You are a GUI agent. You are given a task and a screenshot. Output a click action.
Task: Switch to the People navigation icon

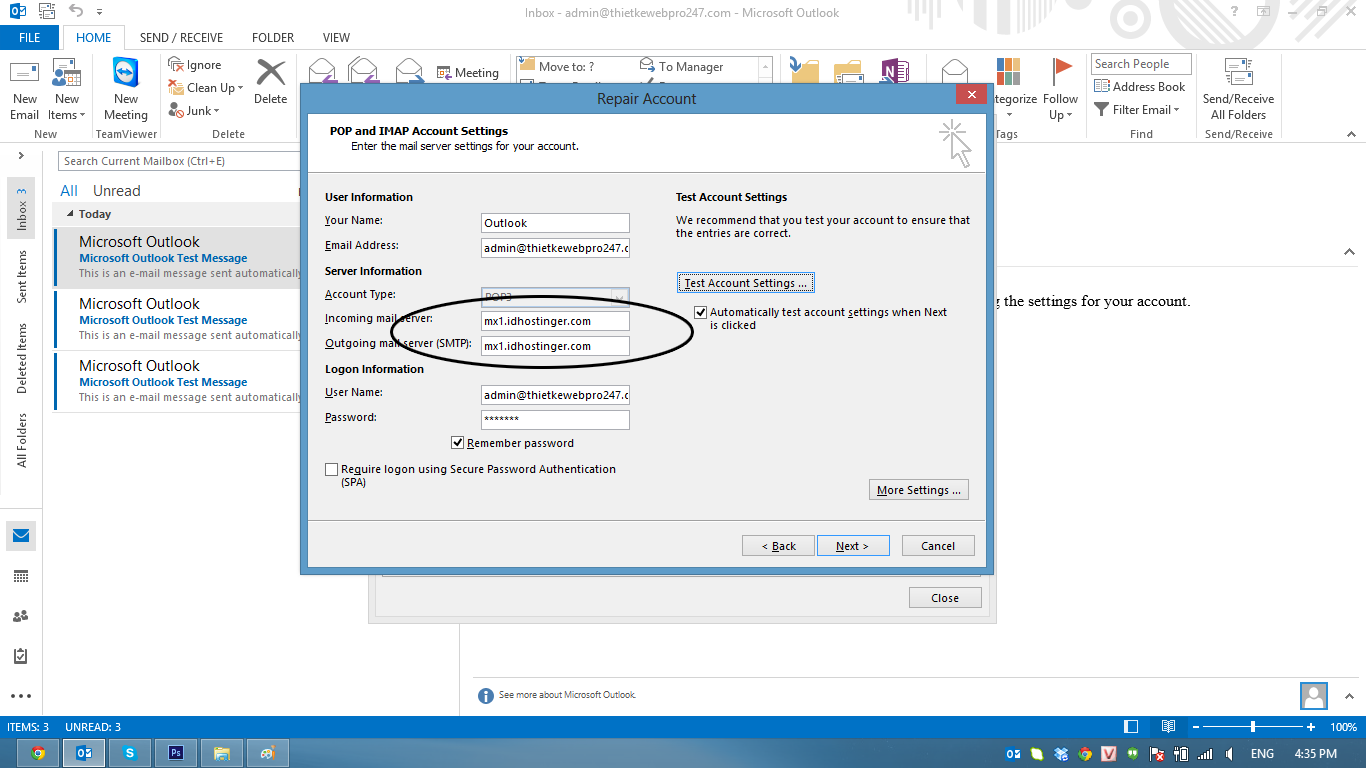pyautogui.click(x=21, y=616)
